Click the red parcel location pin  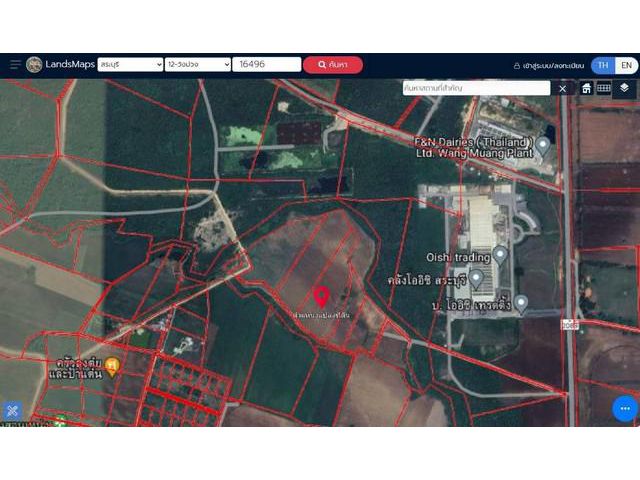321,297
